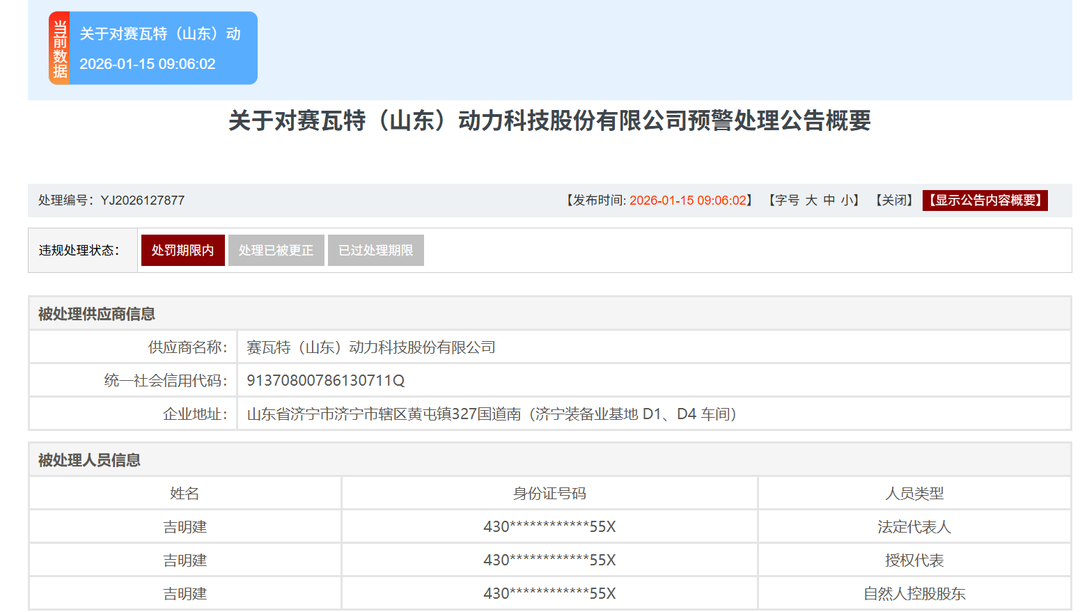Click the orange 当前数据 label
This screenshot has width=1080, height=612.
tap(60, 49)
